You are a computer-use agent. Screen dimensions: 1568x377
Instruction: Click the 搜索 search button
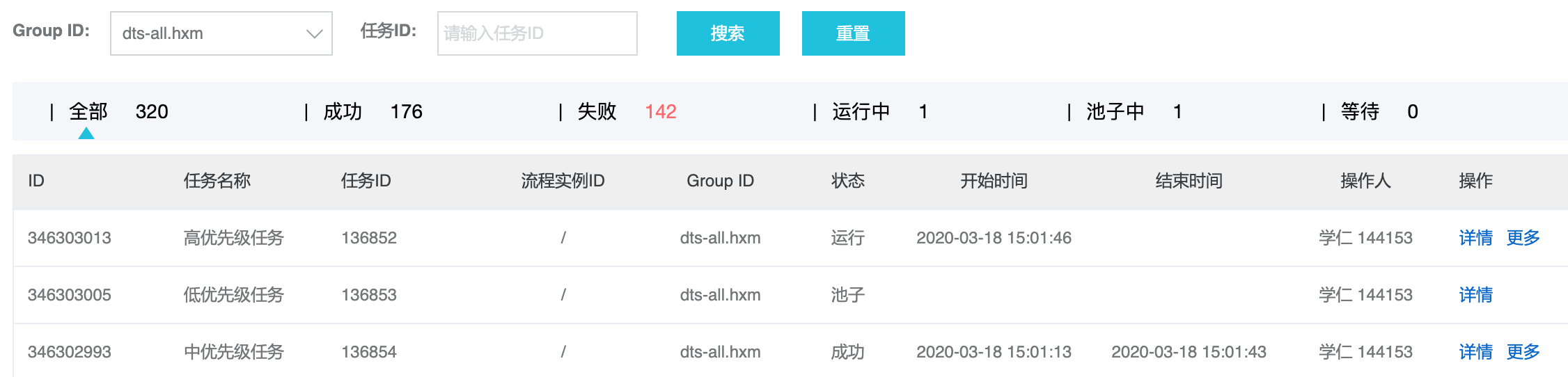tap(728, 33)
